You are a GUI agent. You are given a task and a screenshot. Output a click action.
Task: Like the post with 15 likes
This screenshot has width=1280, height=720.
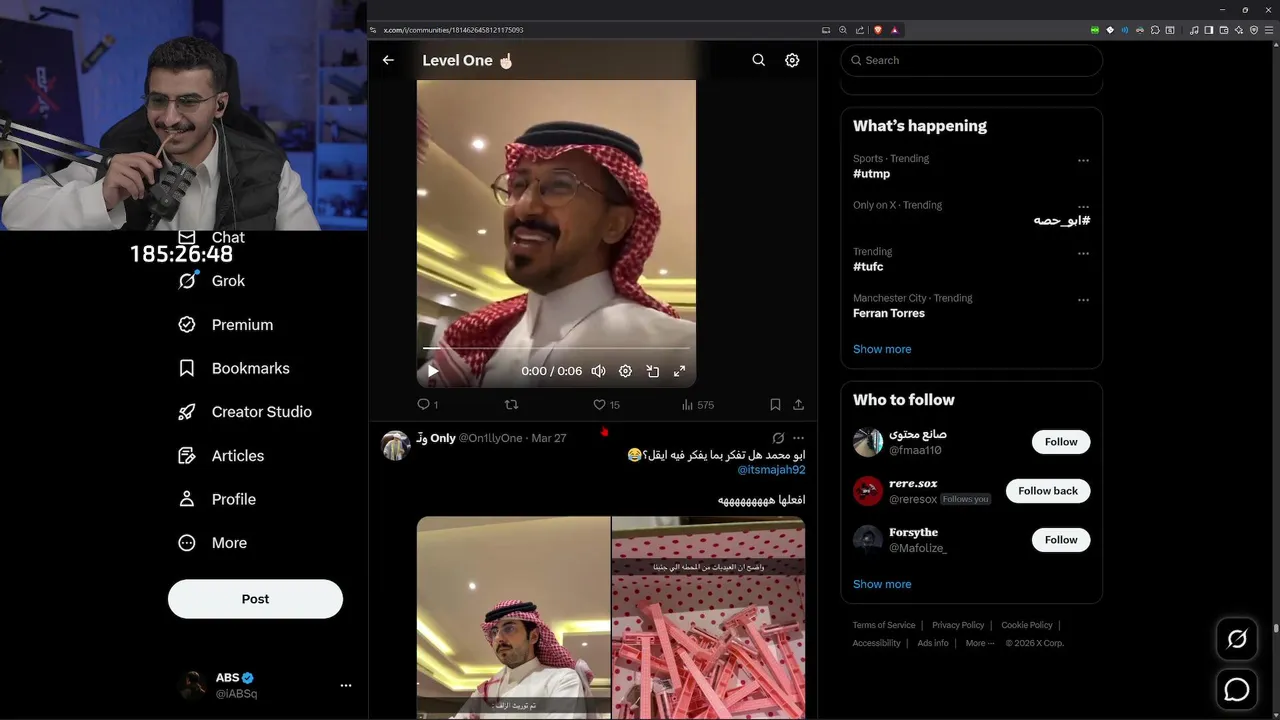[x=606, y=405]
